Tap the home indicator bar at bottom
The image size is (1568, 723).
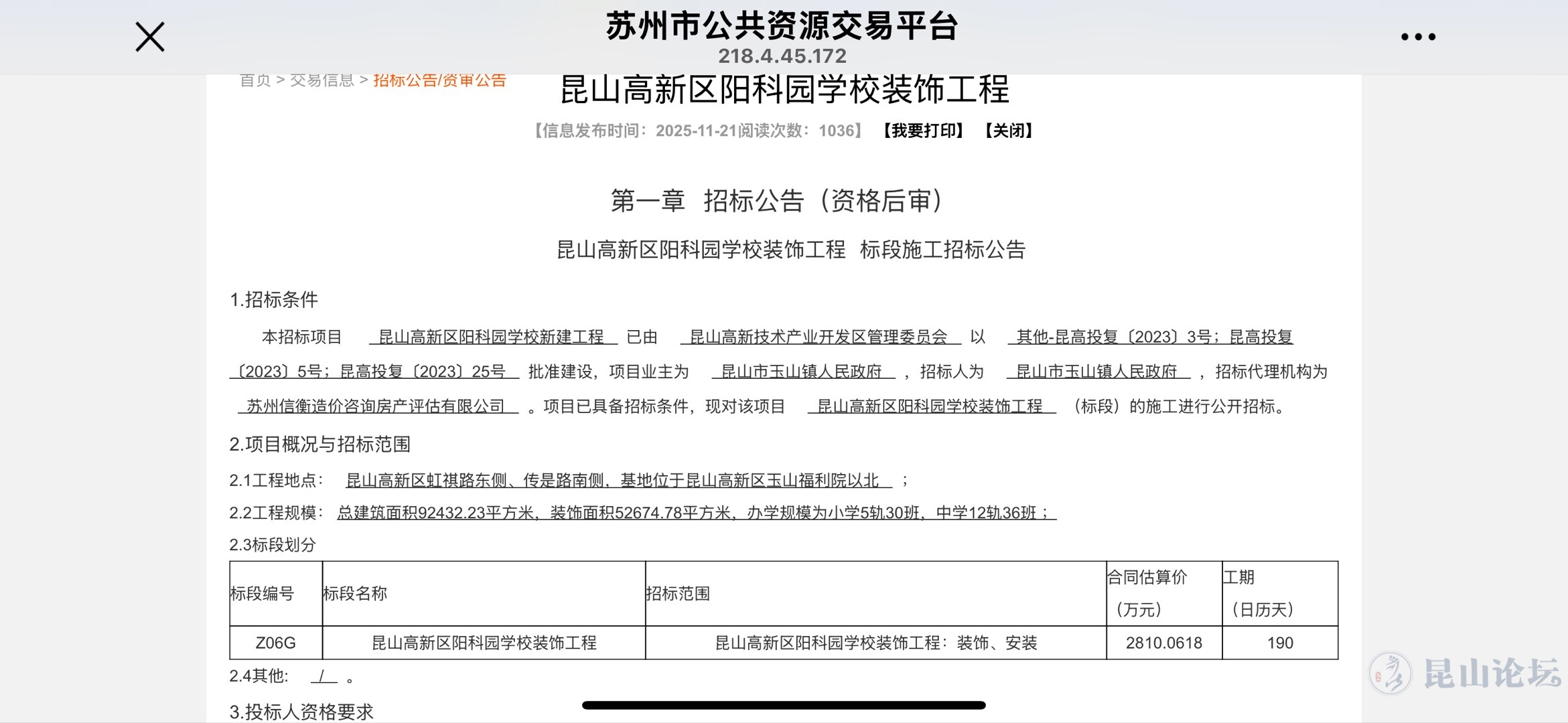(x=784, y=705)
